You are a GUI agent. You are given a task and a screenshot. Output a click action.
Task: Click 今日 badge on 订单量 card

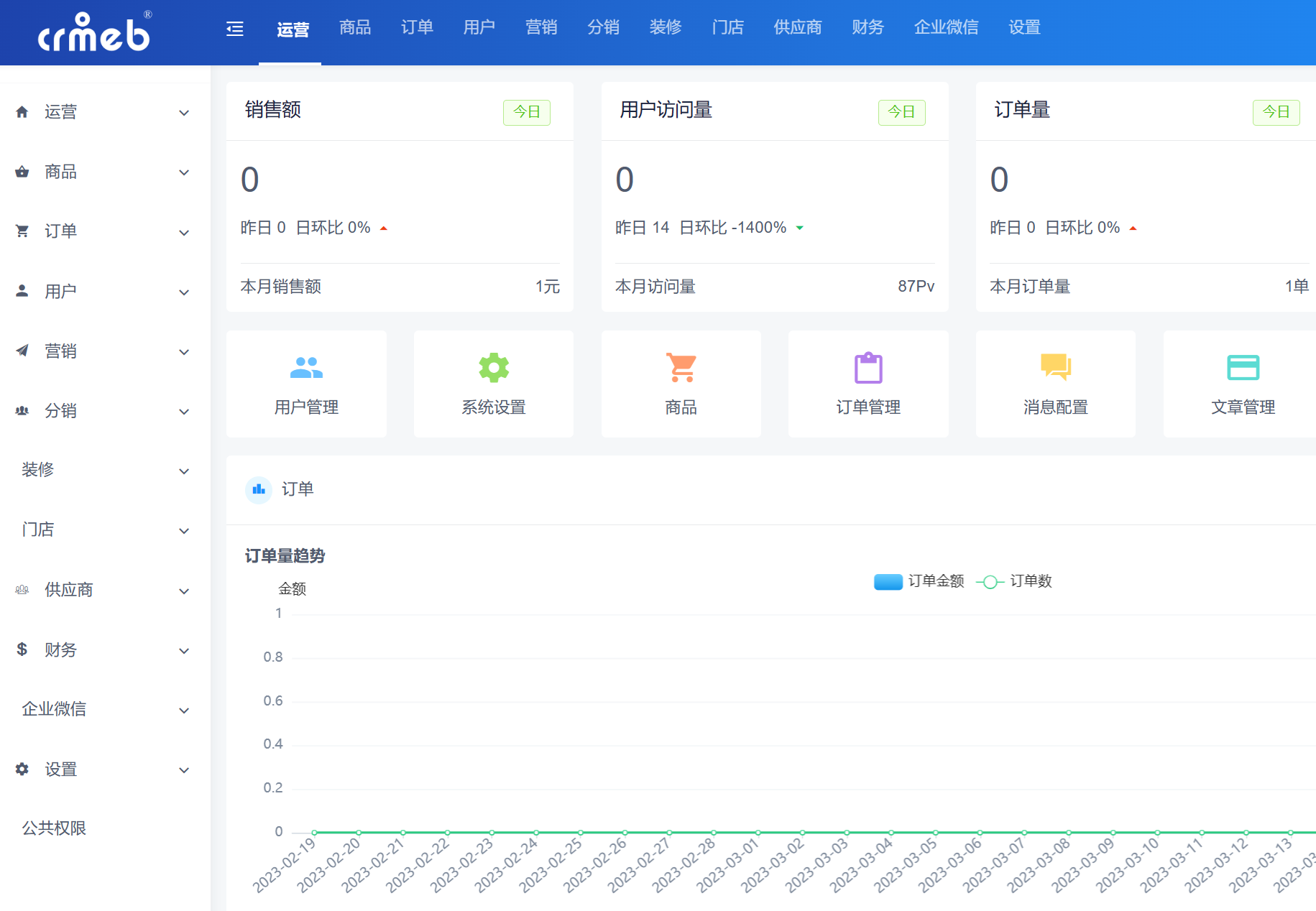pyautogui.click(x=1276, y=112)
